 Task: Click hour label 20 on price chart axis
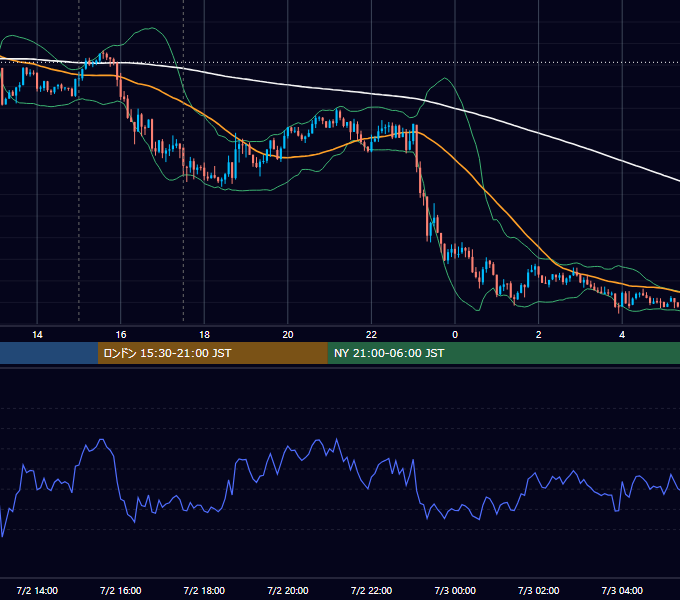coord(288,334)
